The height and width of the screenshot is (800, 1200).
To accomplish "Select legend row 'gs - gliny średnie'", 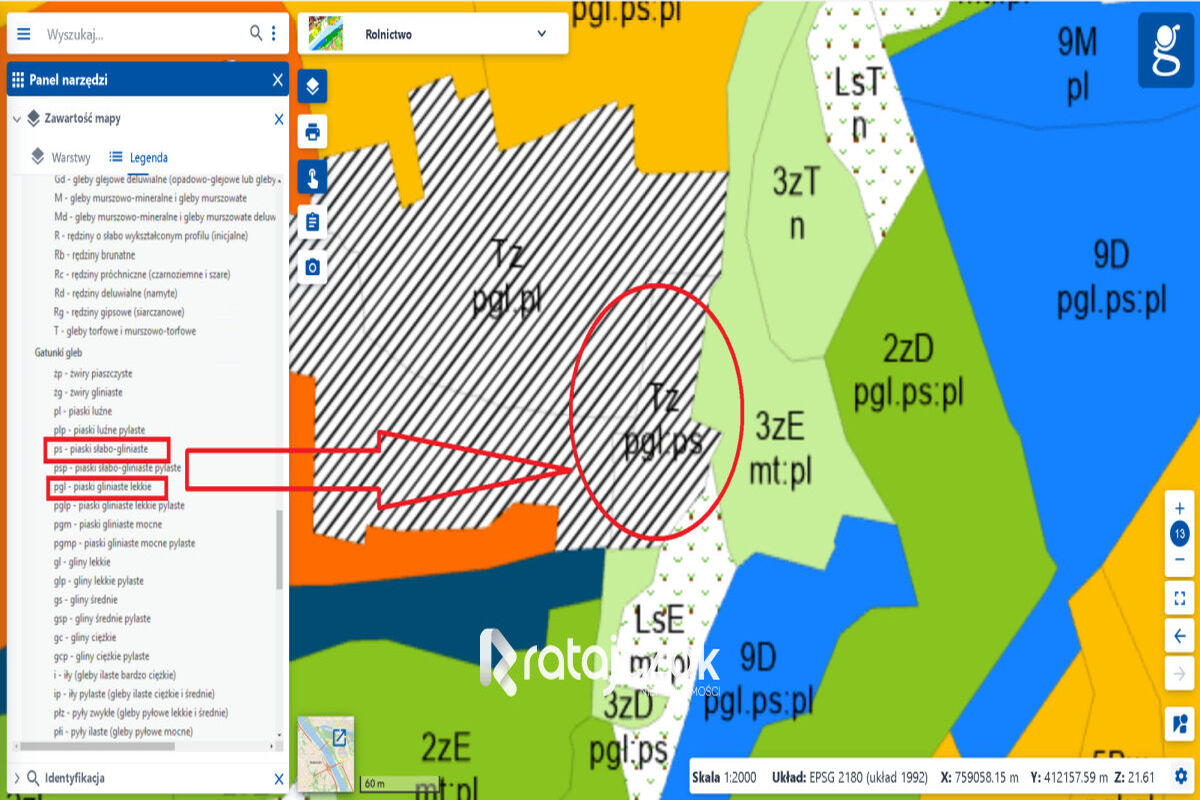I will click(x=86, y=600).
